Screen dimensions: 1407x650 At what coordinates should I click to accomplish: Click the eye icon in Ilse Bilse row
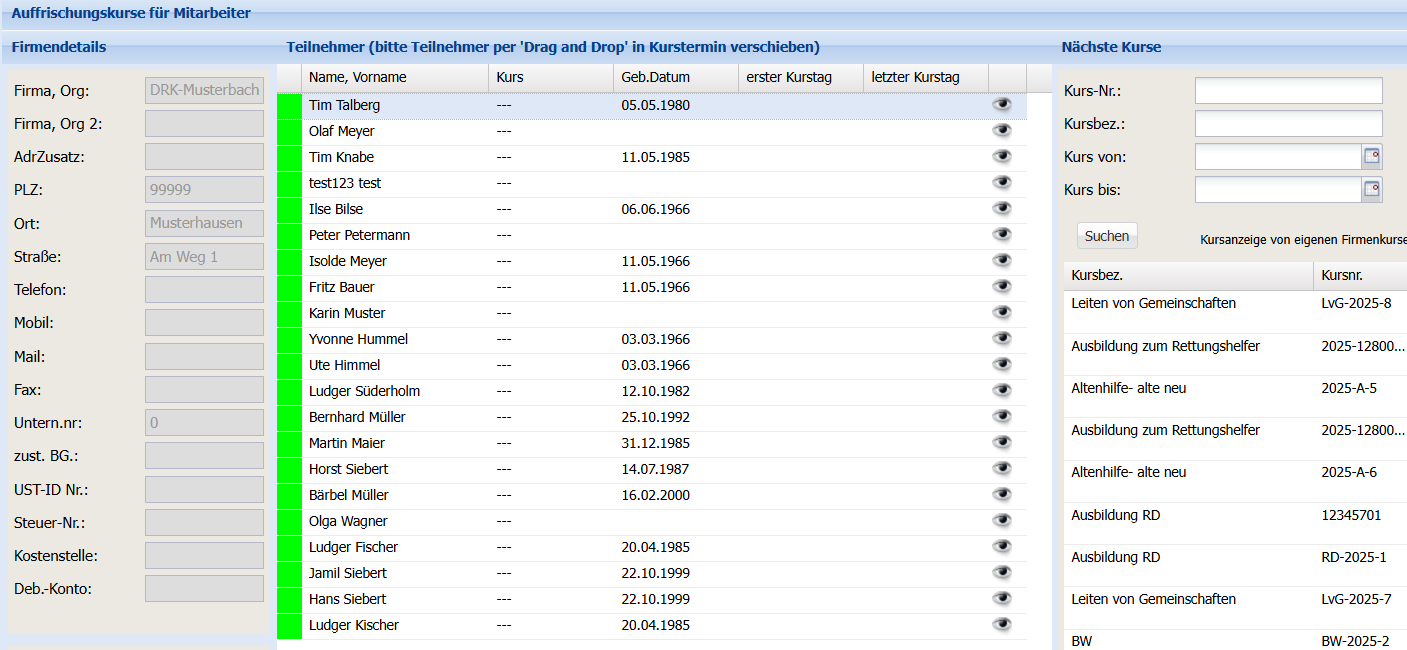[x=1002, y=208]
